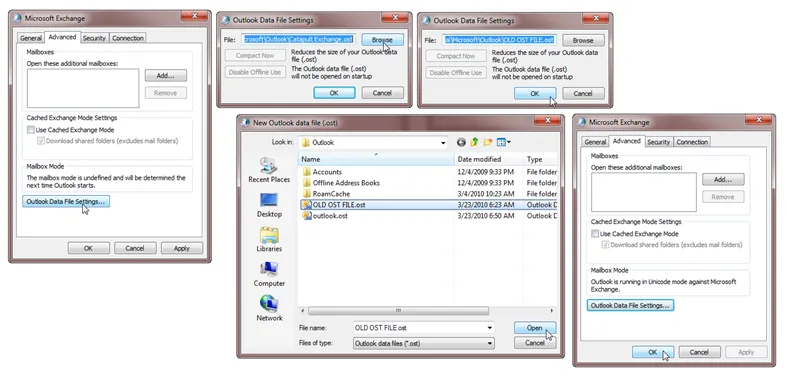This screenshot has width=787, height=377.
Task: Click "3/23/2010 6:50 AM" date cell
Action: (x=486, y=216)
